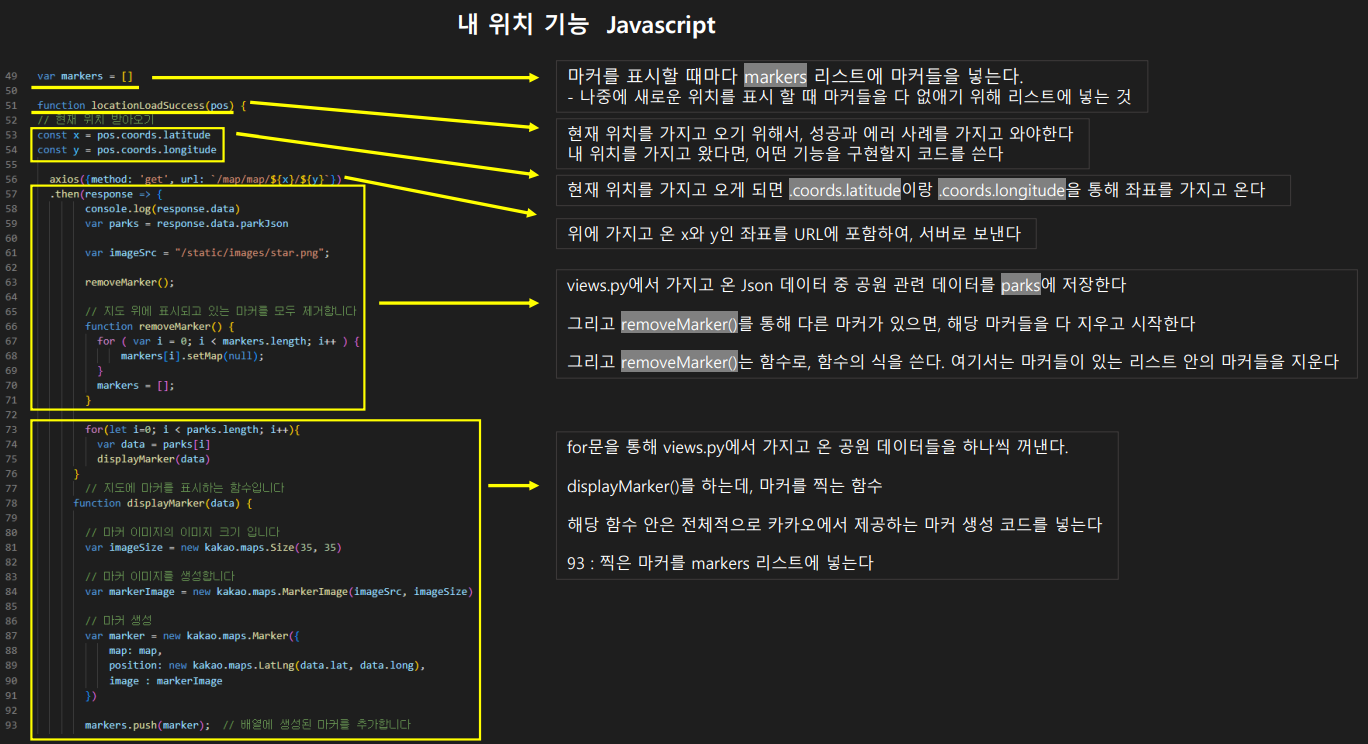Select the "function displayMarker(data) {" definition line
Image resolution: width=1368 pixels, height=744 pixels.
[162, 503]
